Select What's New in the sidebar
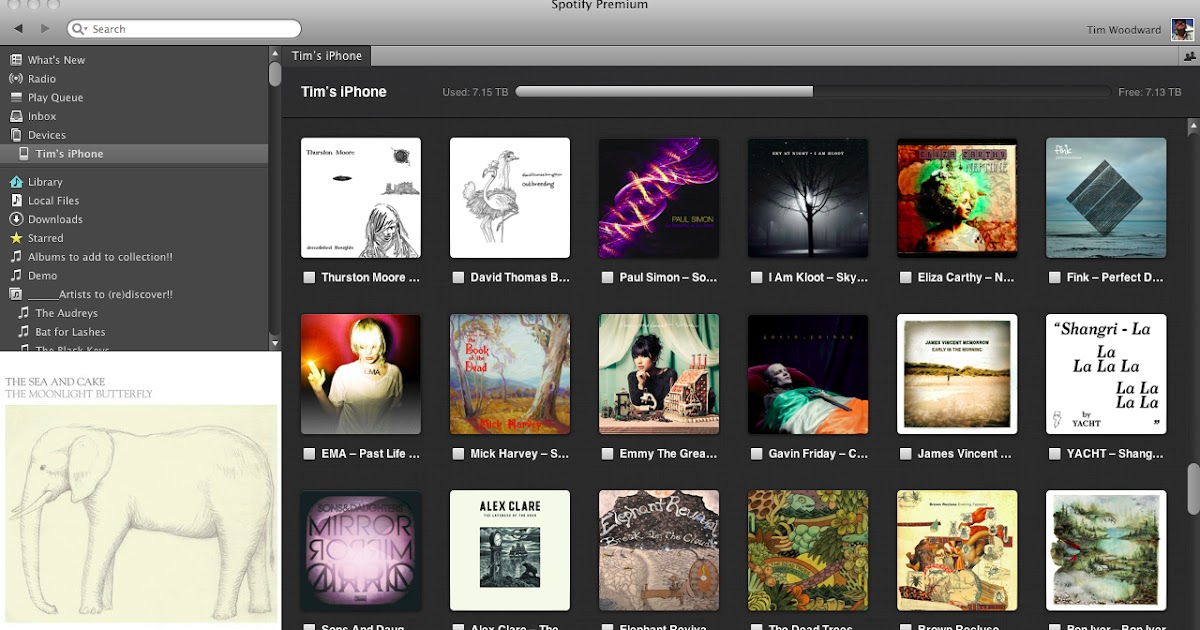Viewport: 1200px width, 630px height. pos(56,60)
